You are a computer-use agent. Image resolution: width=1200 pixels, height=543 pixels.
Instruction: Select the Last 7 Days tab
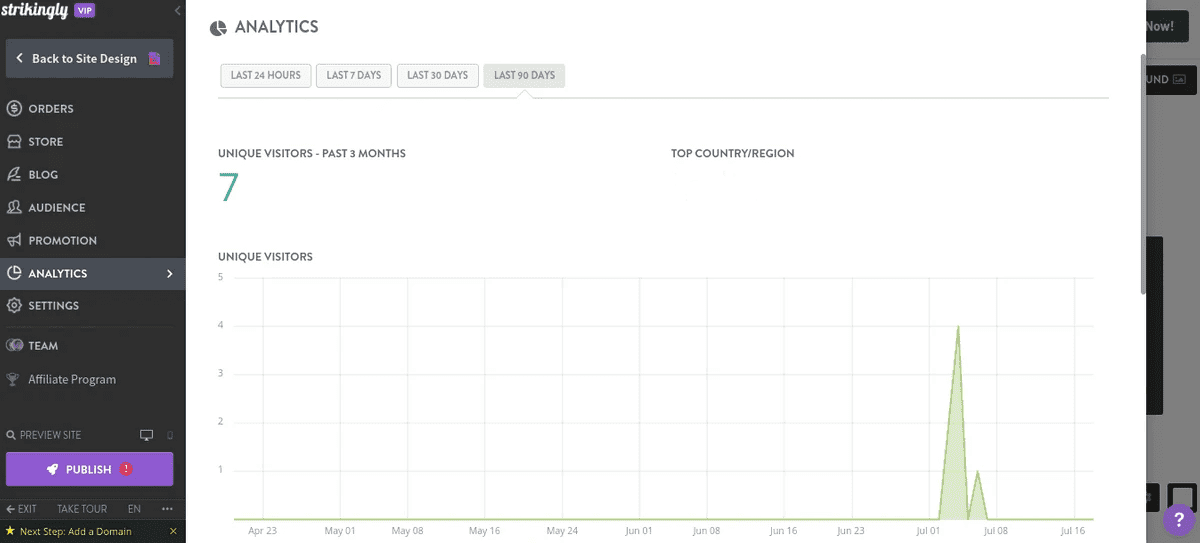(354, 75)
